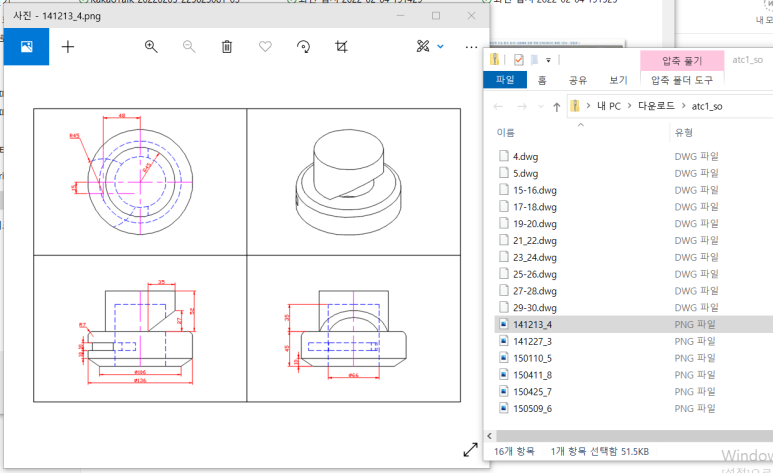Click the plus Add to icon in Photos
The image size is (773, 473).
pyautogui.click(x=68, y=46)
